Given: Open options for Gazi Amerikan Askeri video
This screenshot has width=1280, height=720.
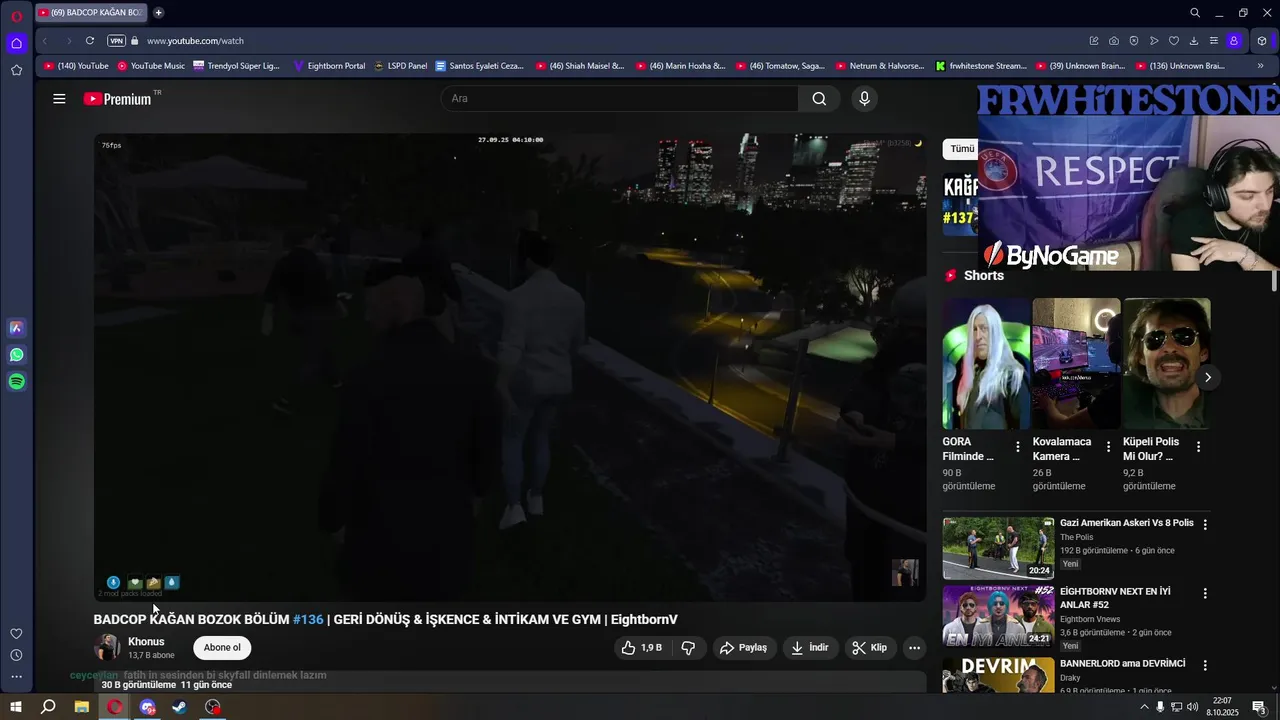Looking at the screenshot, I should click(1205, 524).
